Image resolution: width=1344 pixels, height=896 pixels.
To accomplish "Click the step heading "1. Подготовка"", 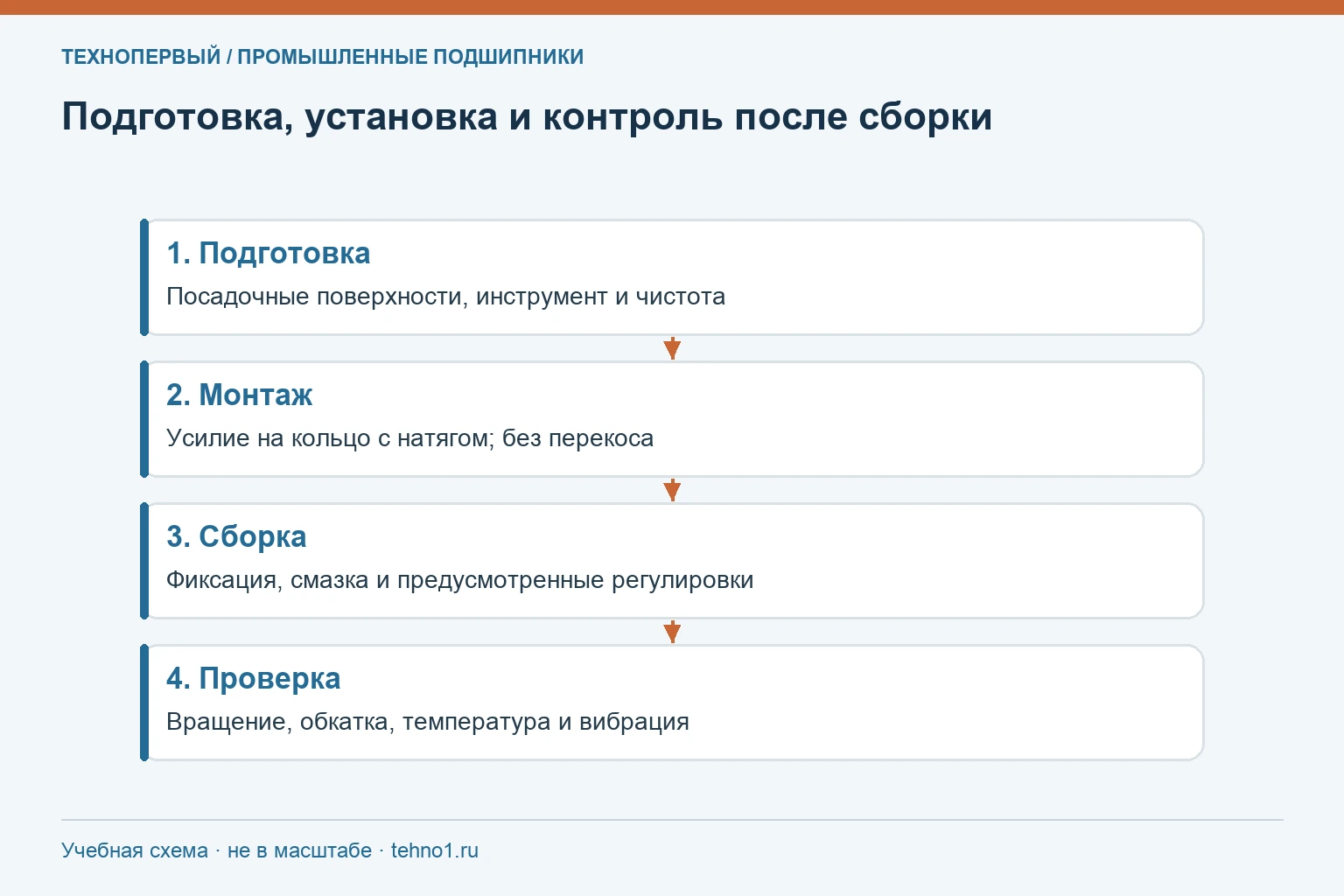I will pyautogui.click(x=269, y=253).
